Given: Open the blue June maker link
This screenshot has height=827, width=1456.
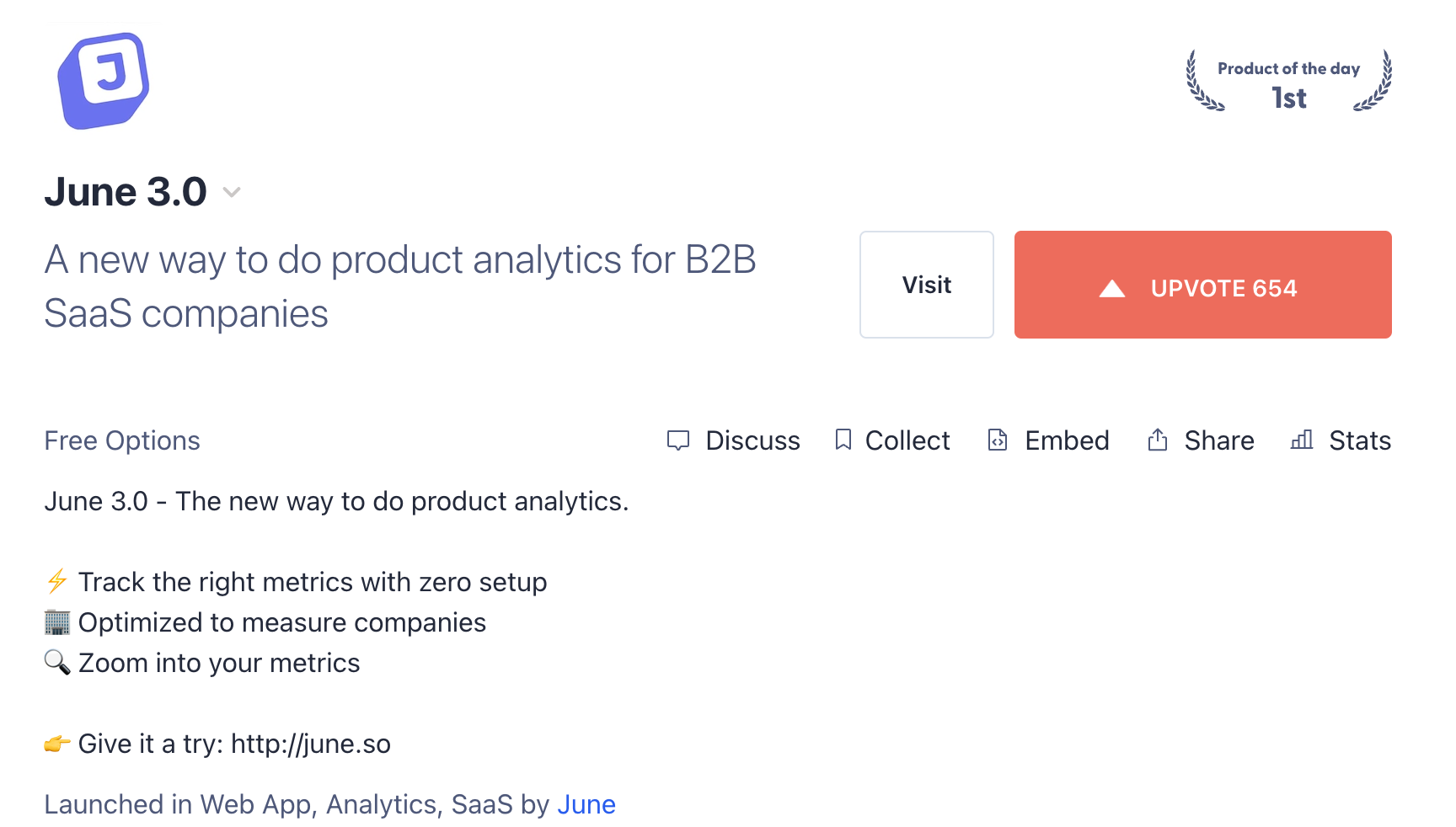Looking at the screenshot, I should pos(586,804).
